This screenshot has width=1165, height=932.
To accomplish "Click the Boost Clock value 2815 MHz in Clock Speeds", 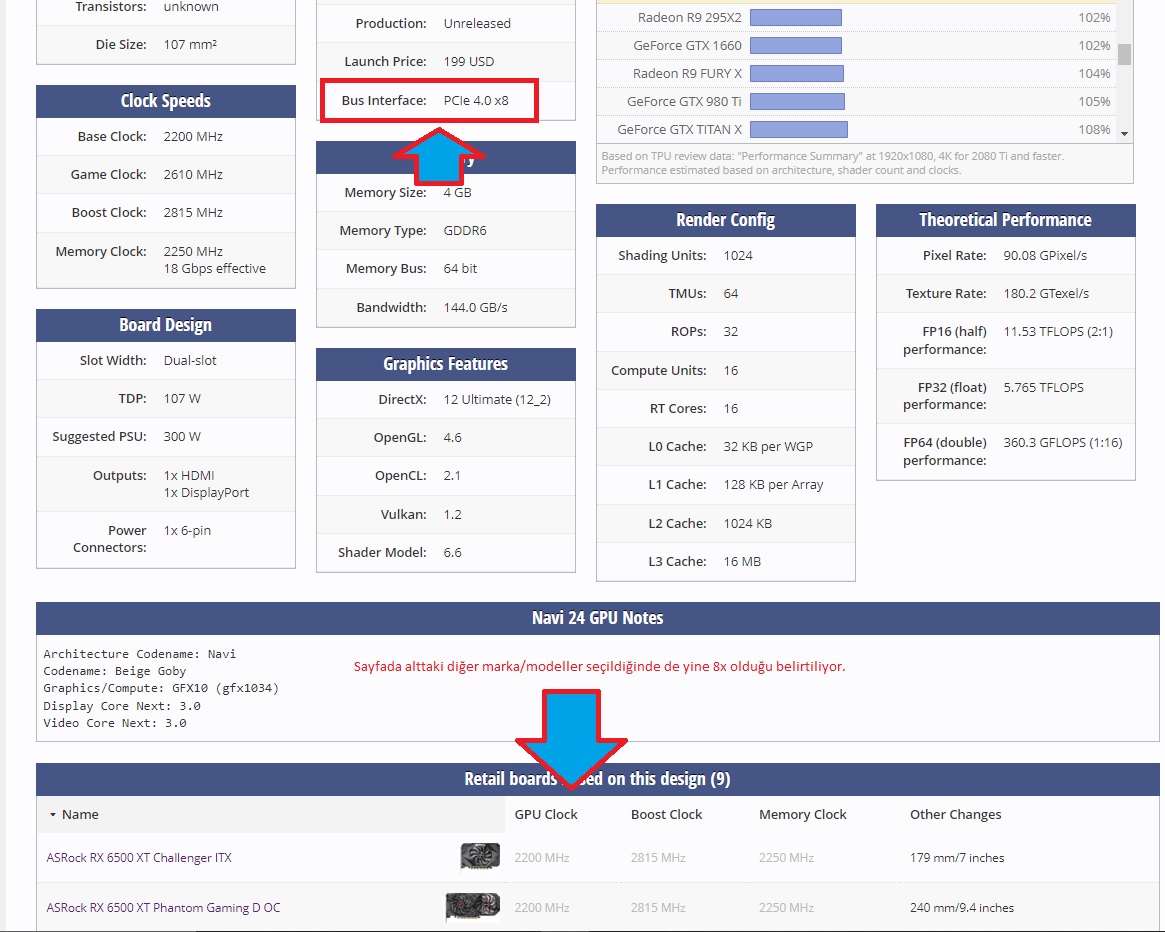I will click(193, 213).
